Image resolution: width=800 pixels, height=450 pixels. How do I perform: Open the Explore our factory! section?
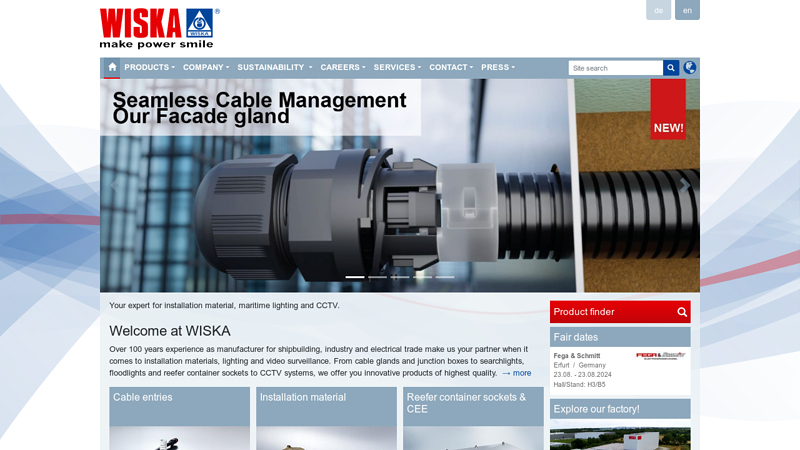620,409
